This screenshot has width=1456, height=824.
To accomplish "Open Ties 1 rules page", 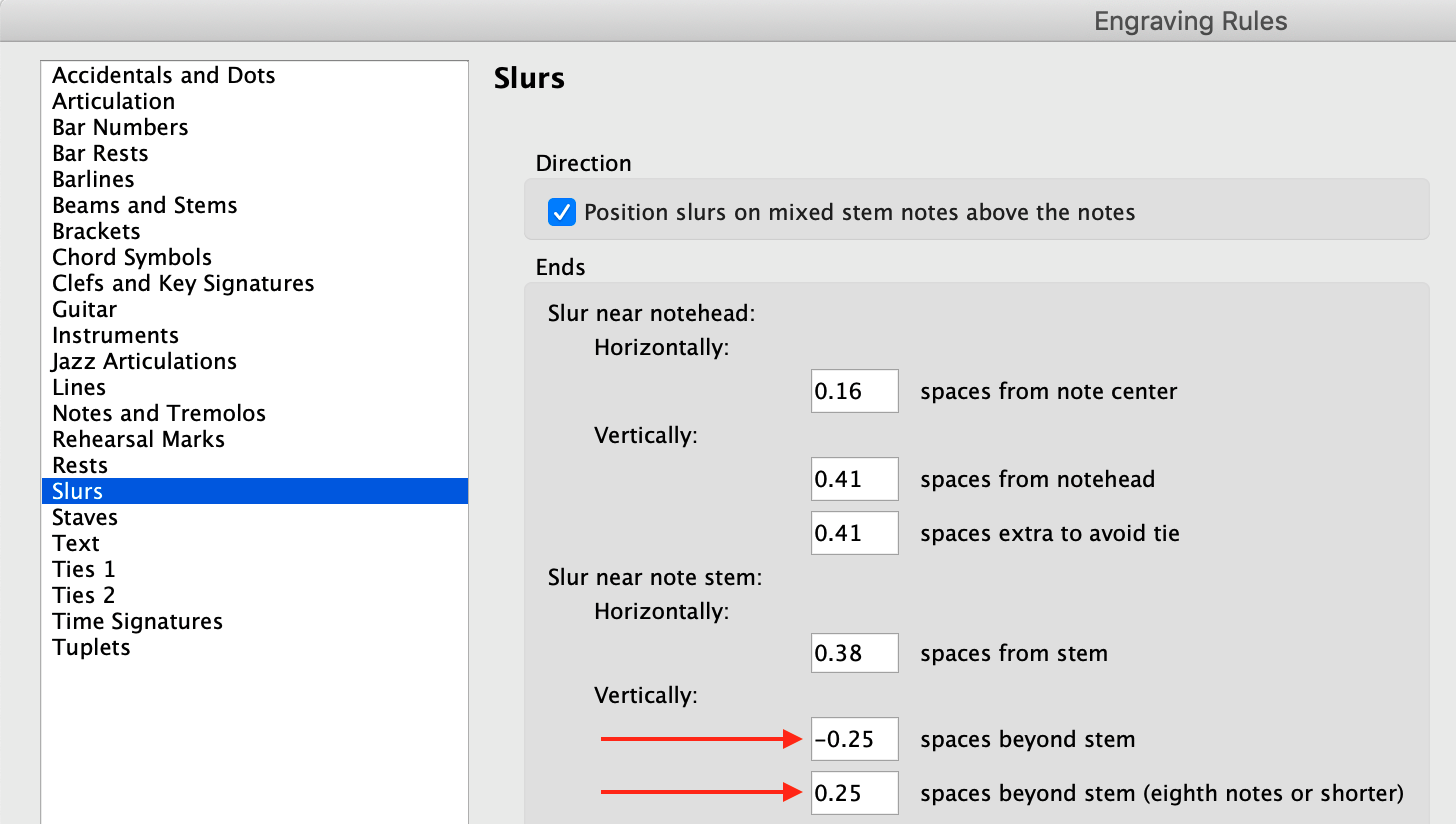I will point(255,569).
